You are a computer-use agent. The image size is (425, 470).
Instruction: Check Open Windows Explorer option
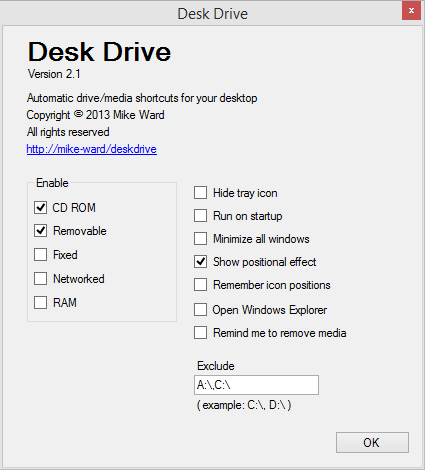(x=200, y=310)
